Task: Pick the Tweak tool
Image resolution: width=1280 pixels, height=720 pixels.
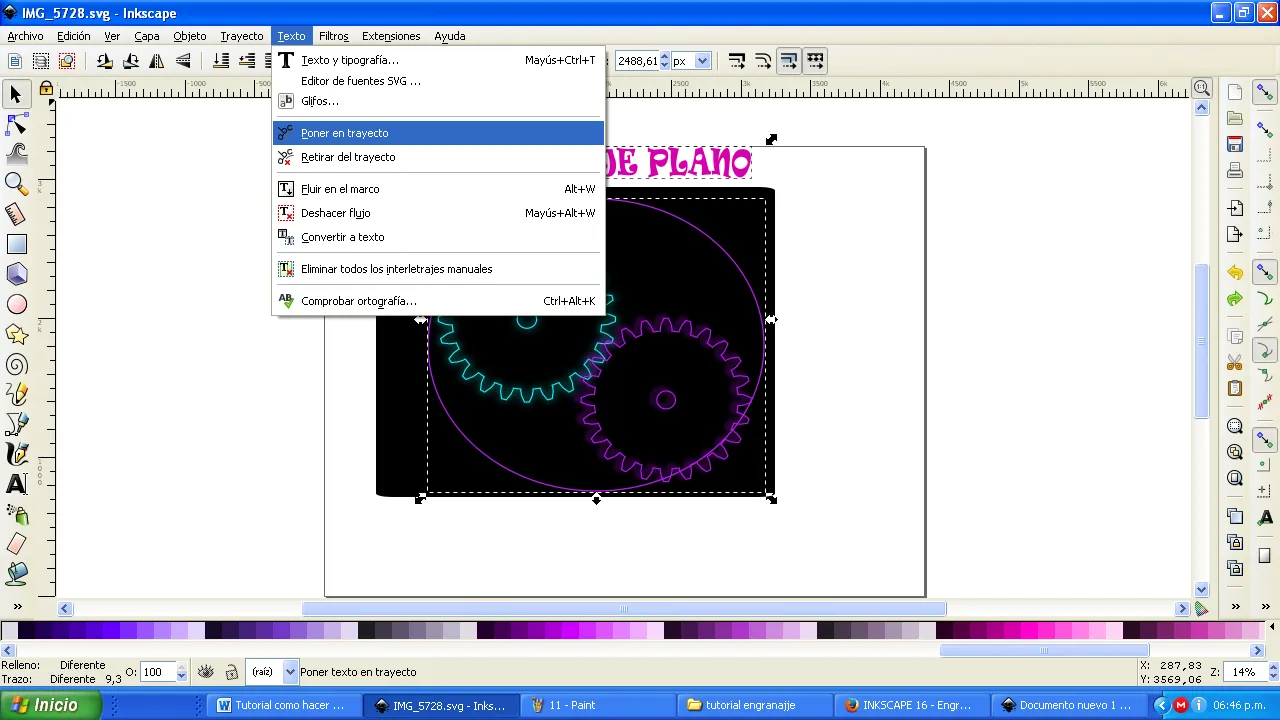Action: pos(16,154)
